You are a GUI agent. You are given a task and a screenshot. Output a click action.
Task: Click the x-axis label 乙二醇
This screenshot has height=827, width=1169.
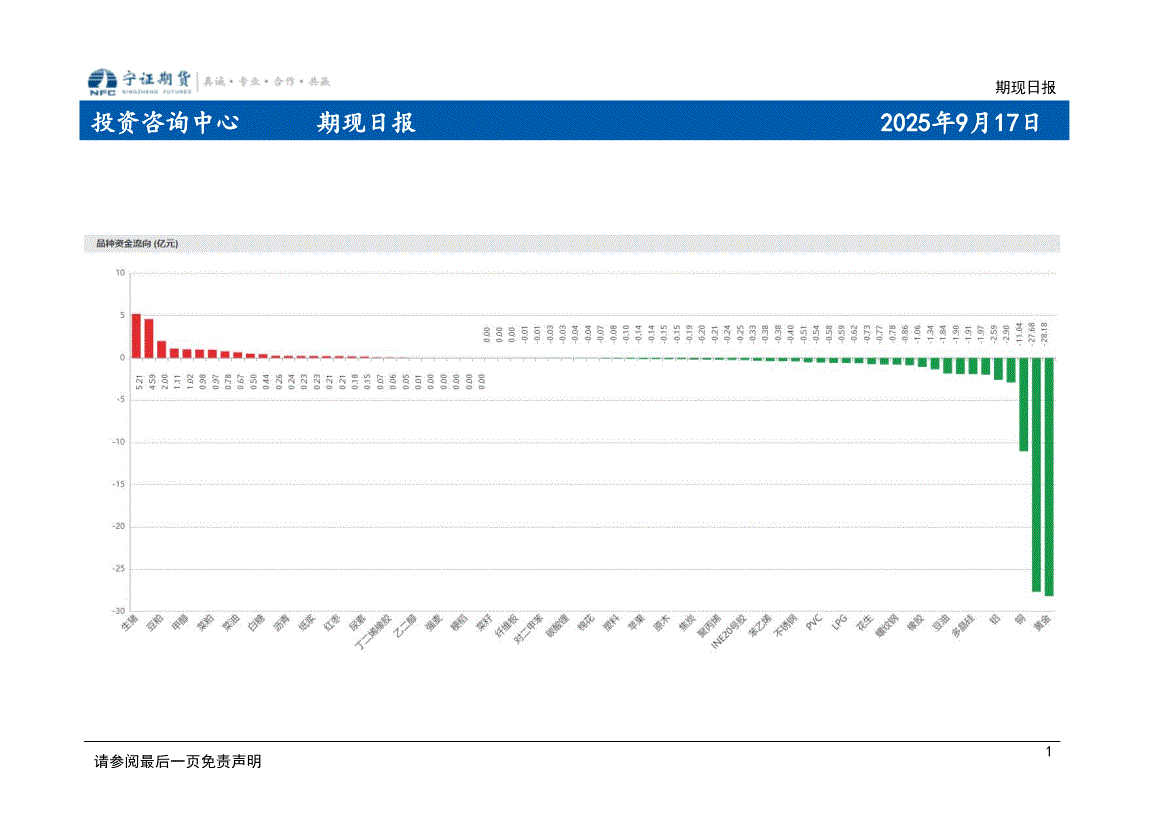click(x=405, y=626)
